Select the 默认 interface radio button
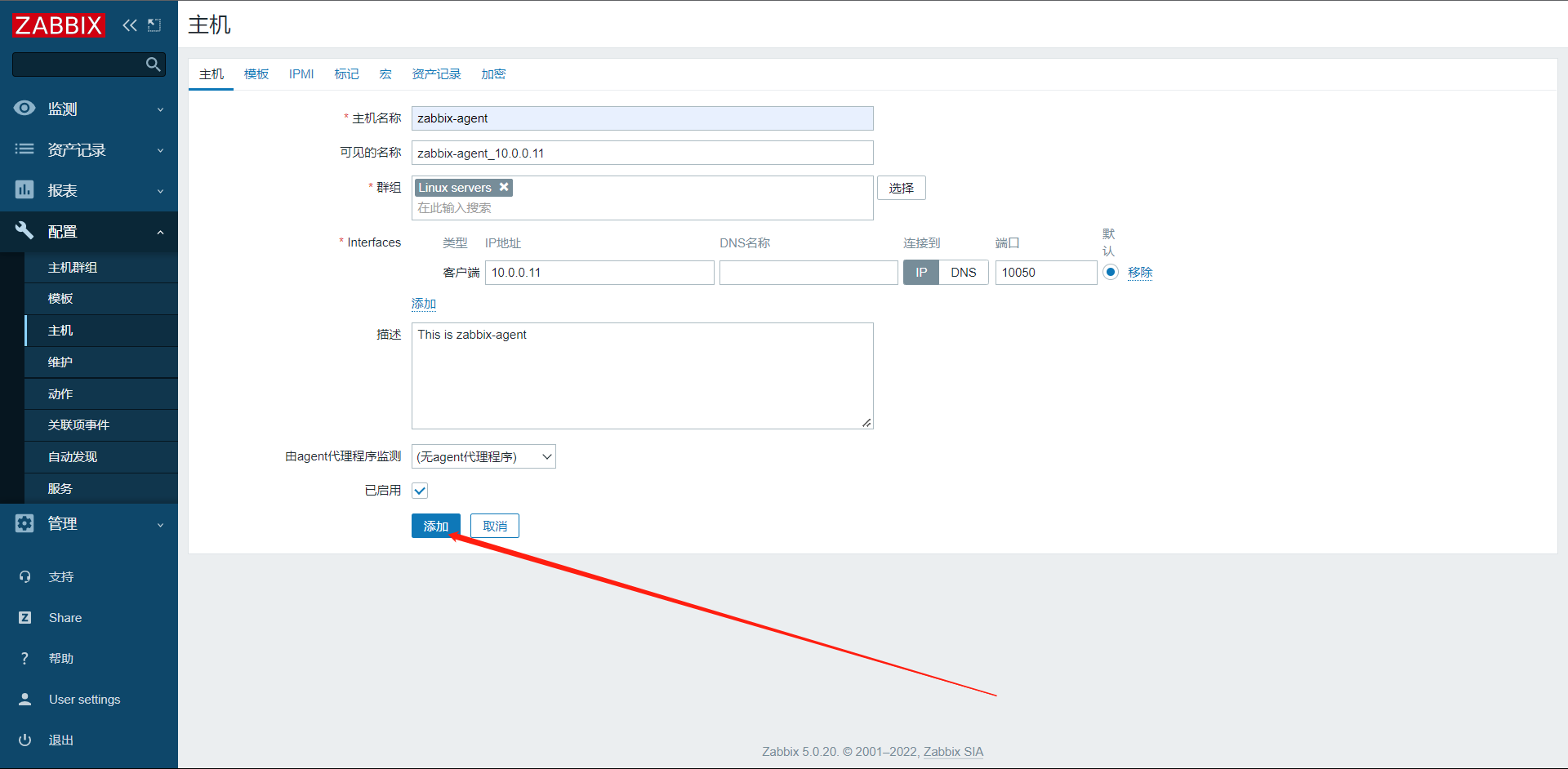The width and height of the screenshot is (1568, 769). [1110, 272]
